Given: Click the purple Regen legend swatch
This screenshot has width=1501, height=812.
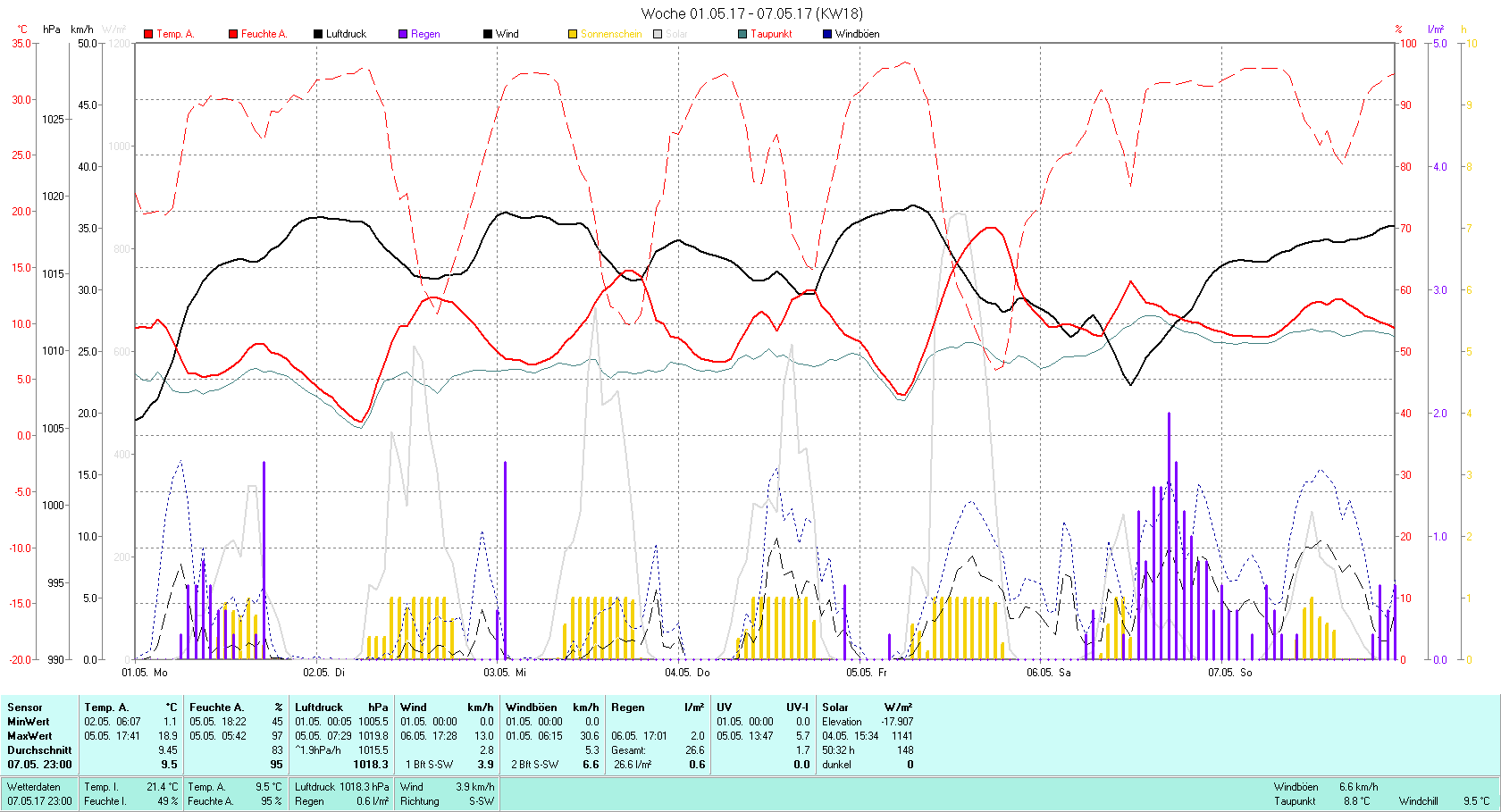Looking at the screenshot, I should coord(403,34).
